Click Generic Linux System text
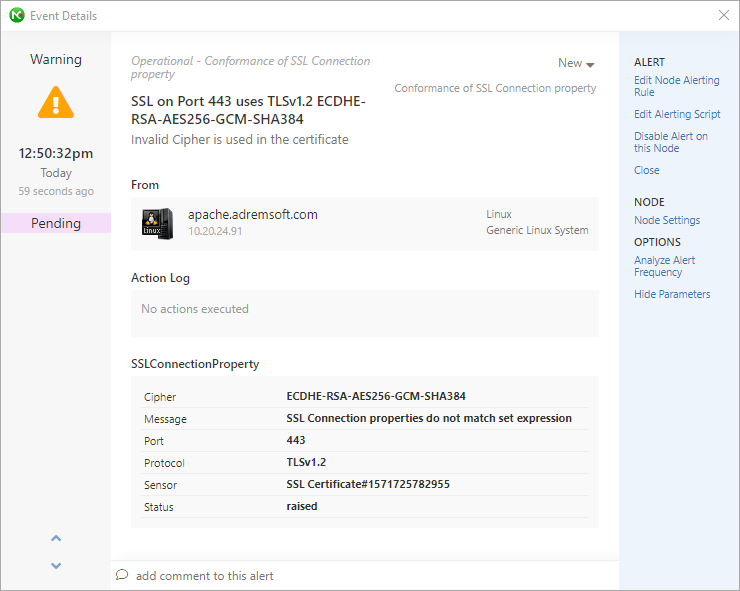740x591 pixels. 537,230
